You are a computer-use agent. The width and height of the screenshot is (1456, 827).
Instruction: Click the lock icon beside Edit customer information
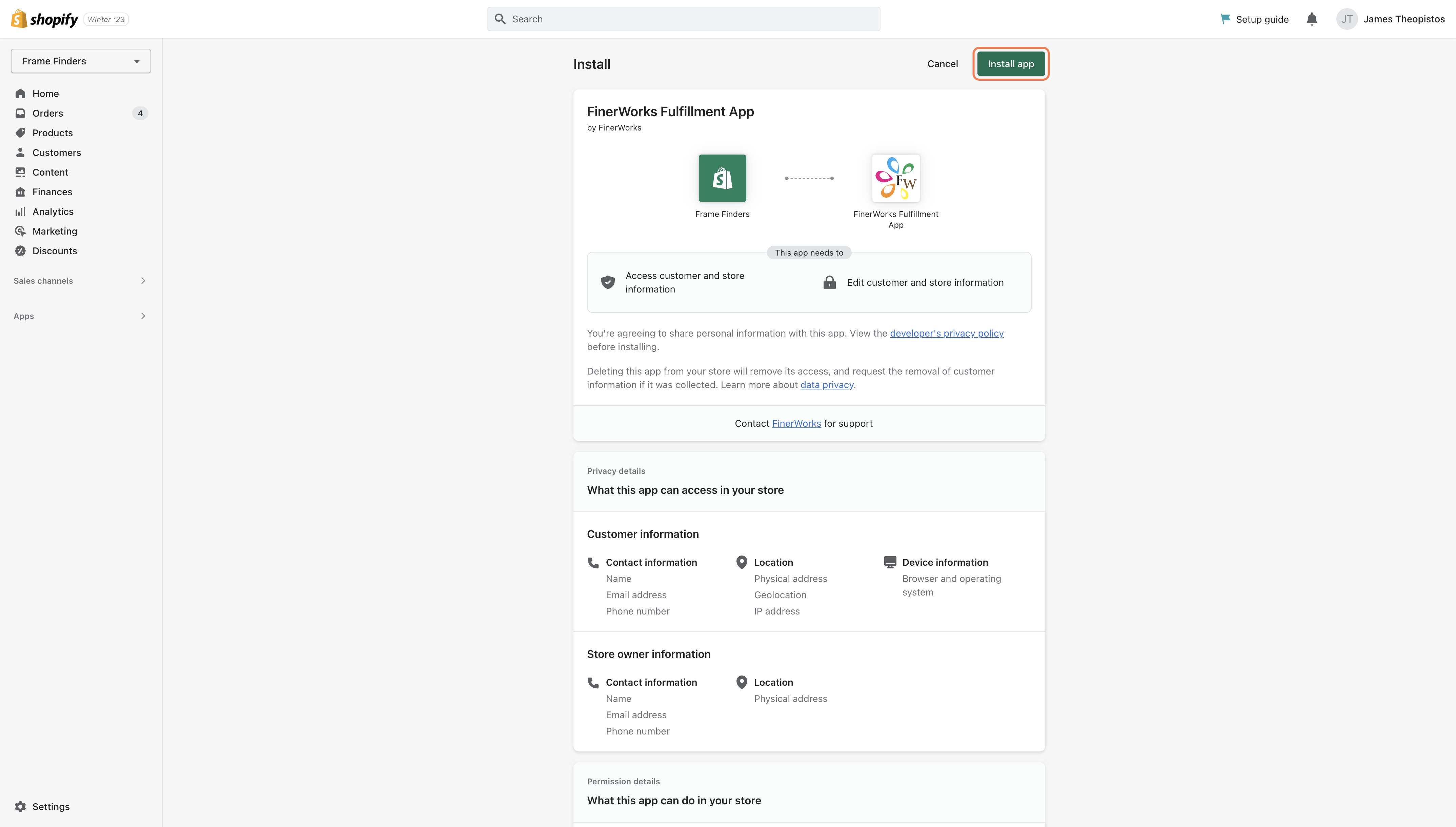click(829, 282)
